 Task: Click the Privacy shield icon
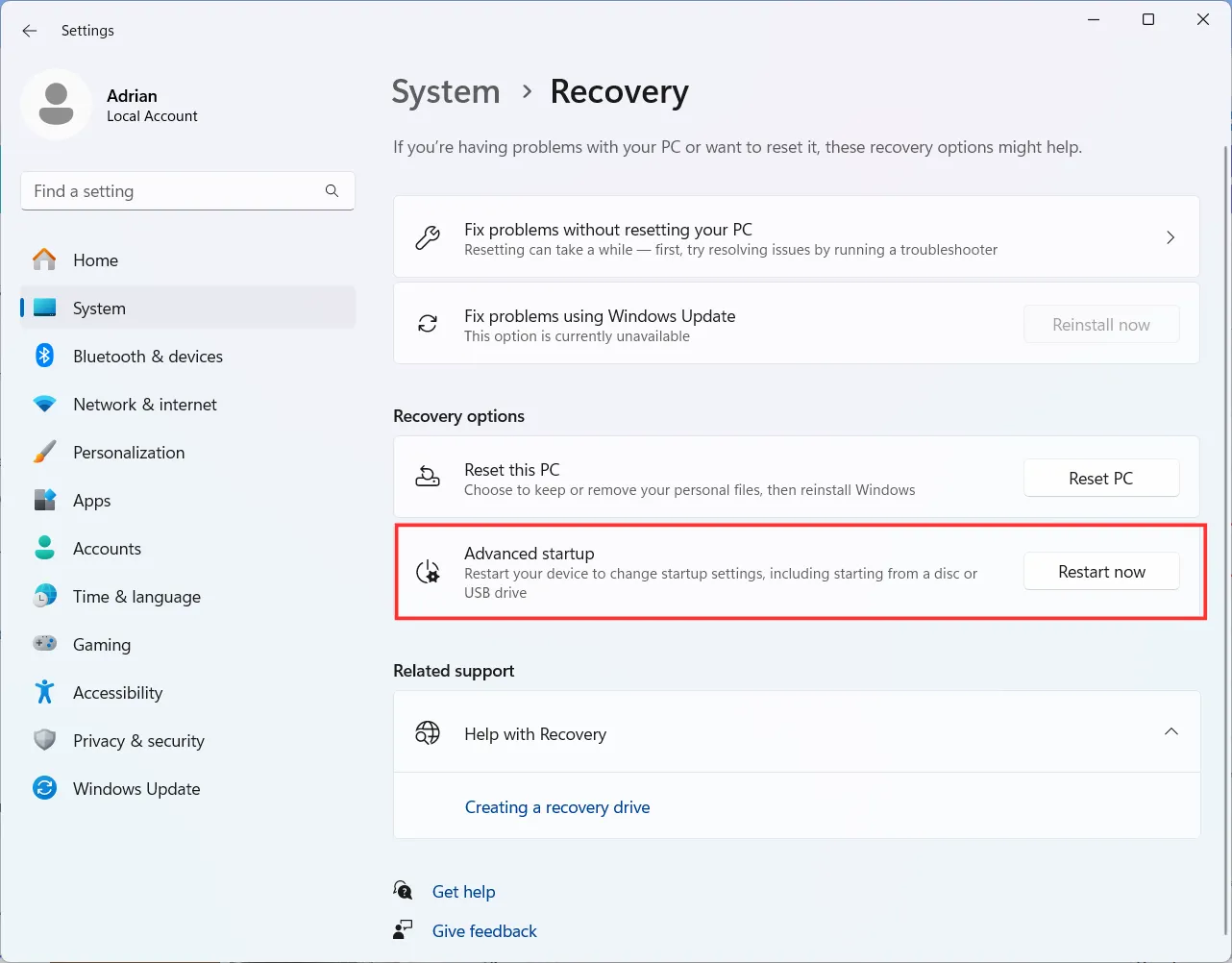[x=44, y=740]
